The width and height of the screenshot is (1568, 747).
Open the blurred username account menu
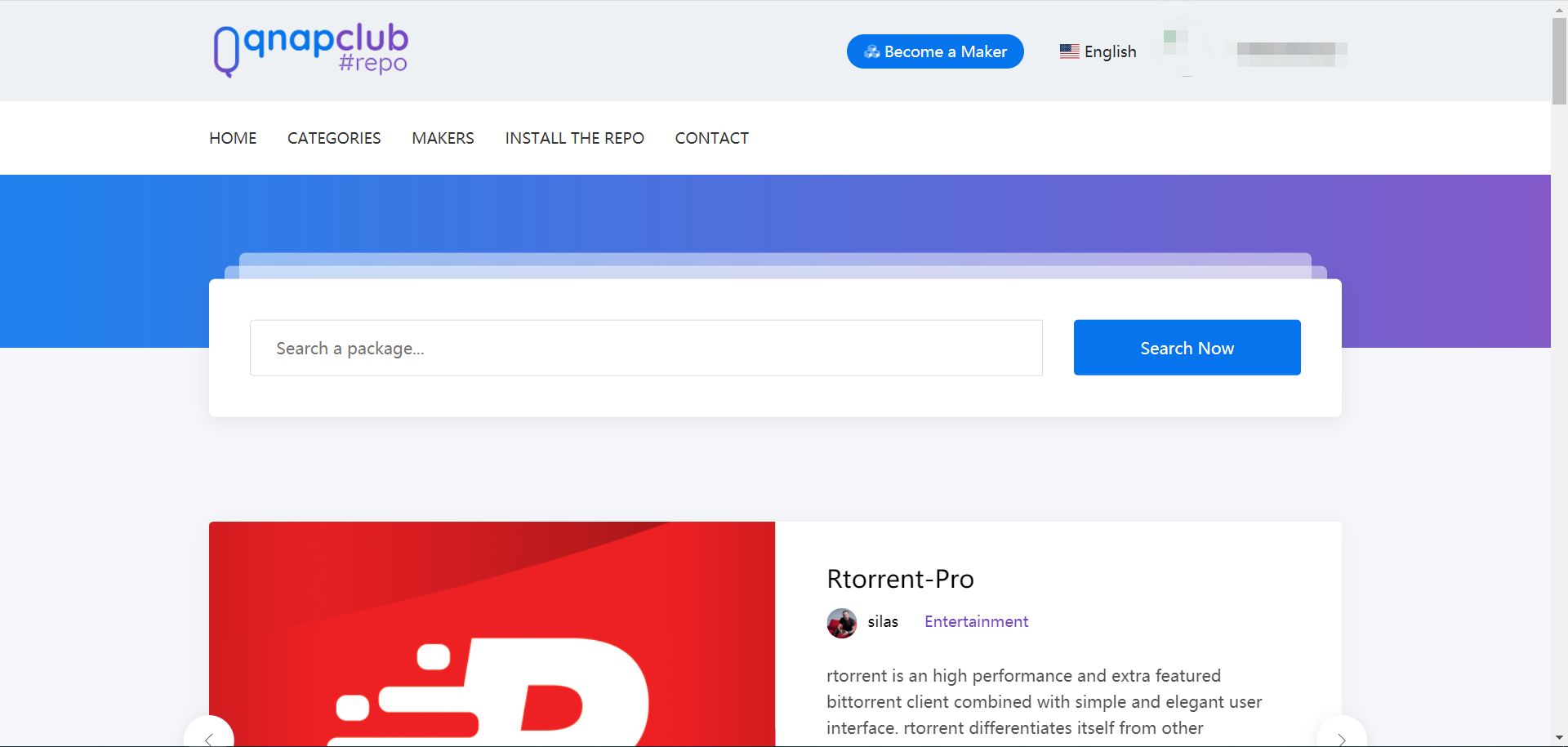(1290, 53)
